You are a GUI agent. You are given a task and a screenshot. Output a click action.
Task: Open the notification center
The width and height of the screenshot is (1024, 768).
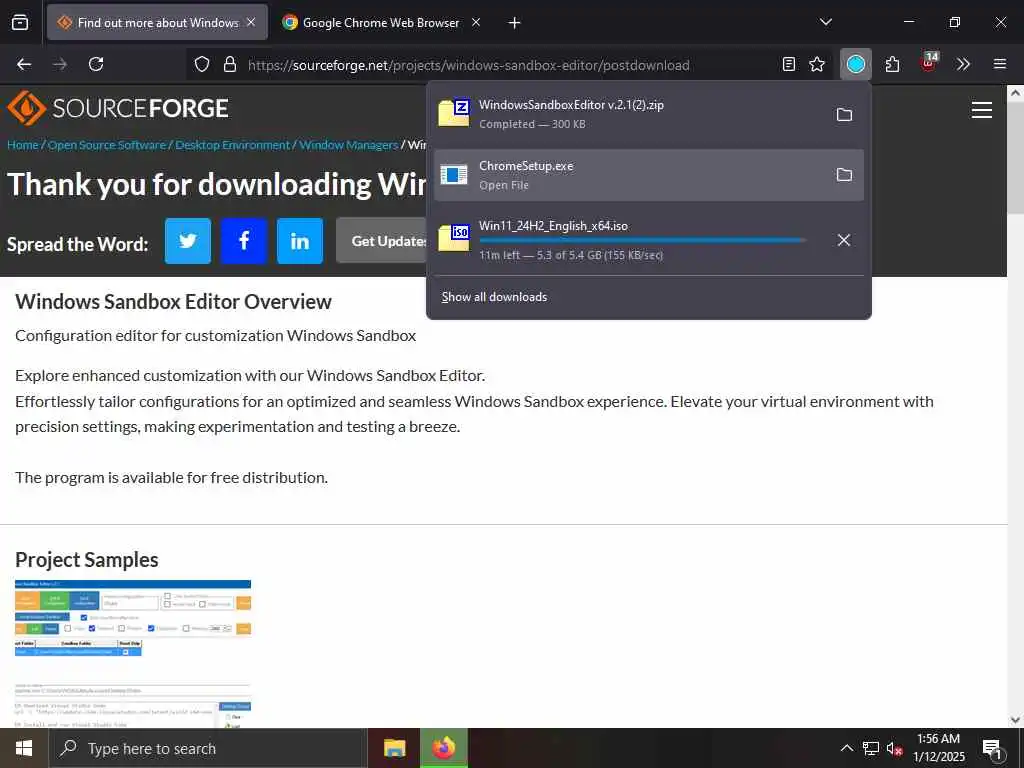(x=993, y=749)
